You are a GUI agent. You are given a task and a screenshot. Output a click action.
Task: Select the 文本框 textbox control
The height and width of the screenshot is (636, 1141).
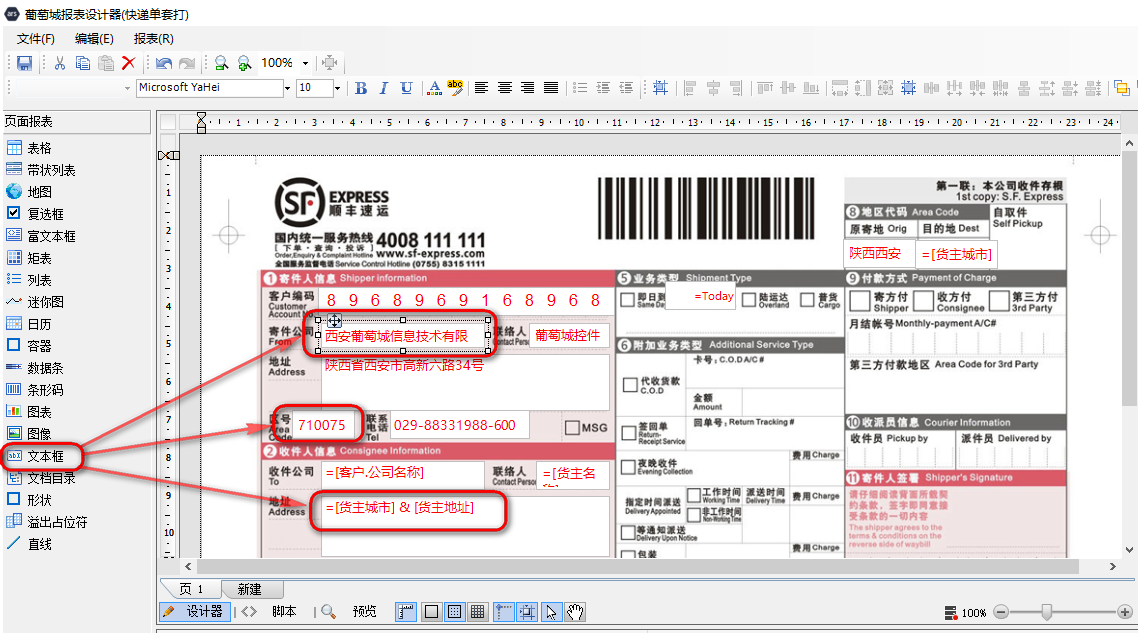pyautogui.click(x=36, y=456)
